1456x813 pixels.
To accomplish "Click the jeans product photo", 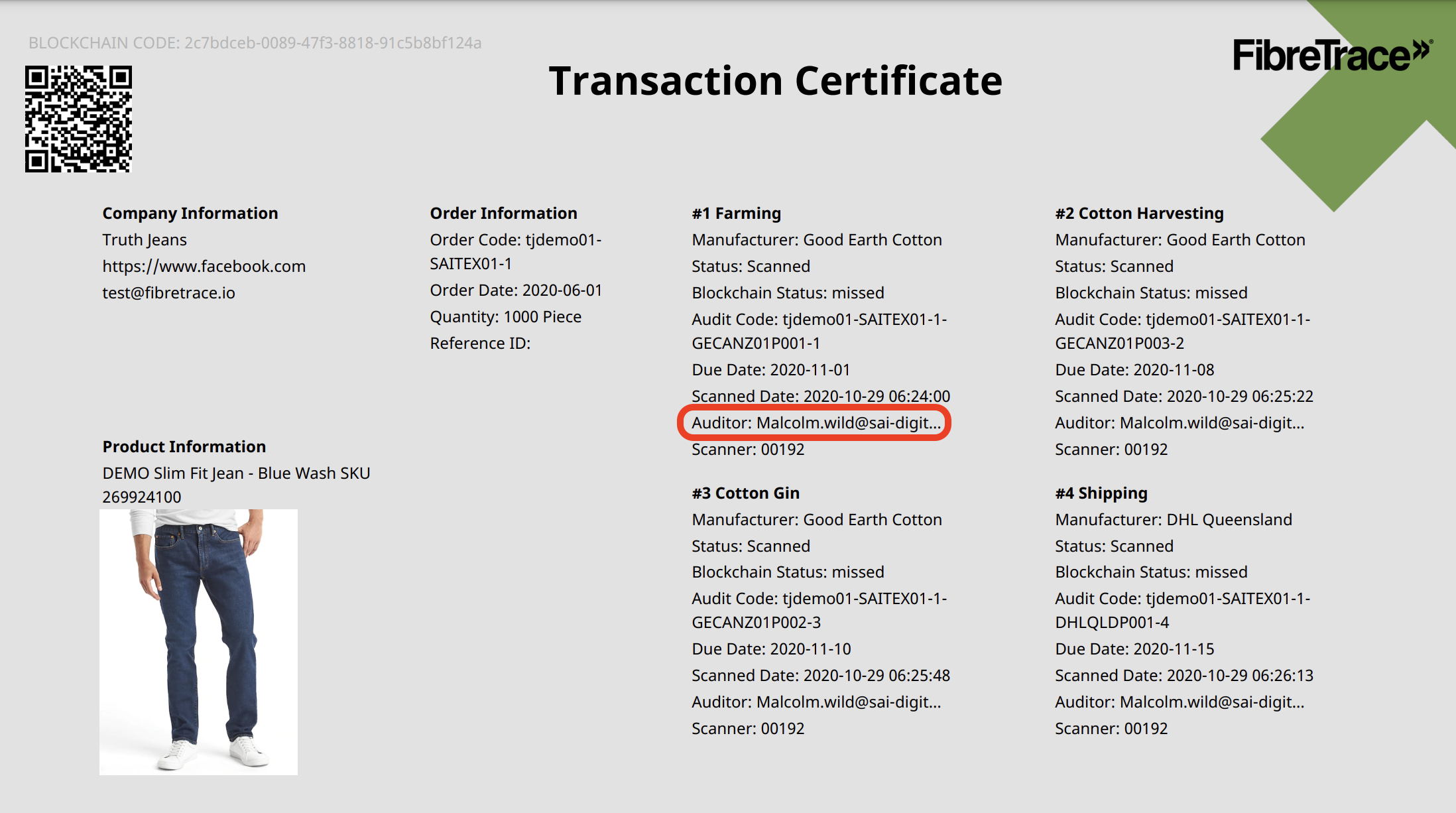I will 198,641.
